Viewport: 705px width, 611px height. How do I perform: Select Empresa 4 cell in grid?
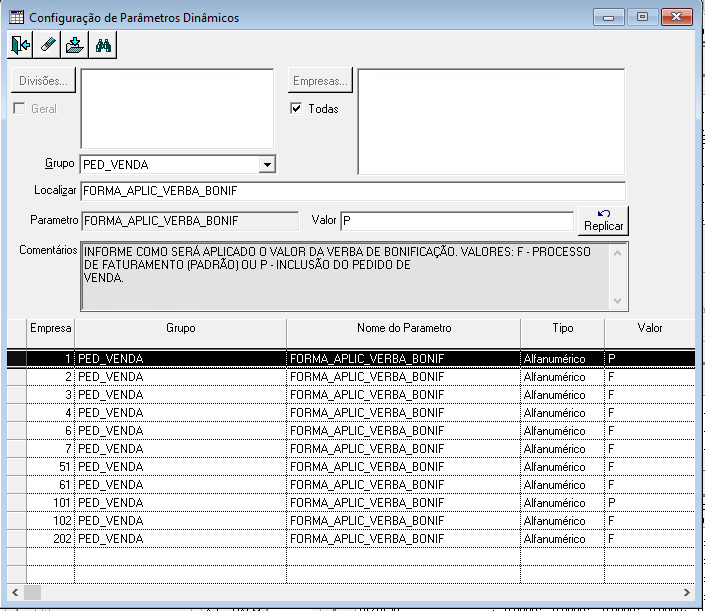click(50, 413)
